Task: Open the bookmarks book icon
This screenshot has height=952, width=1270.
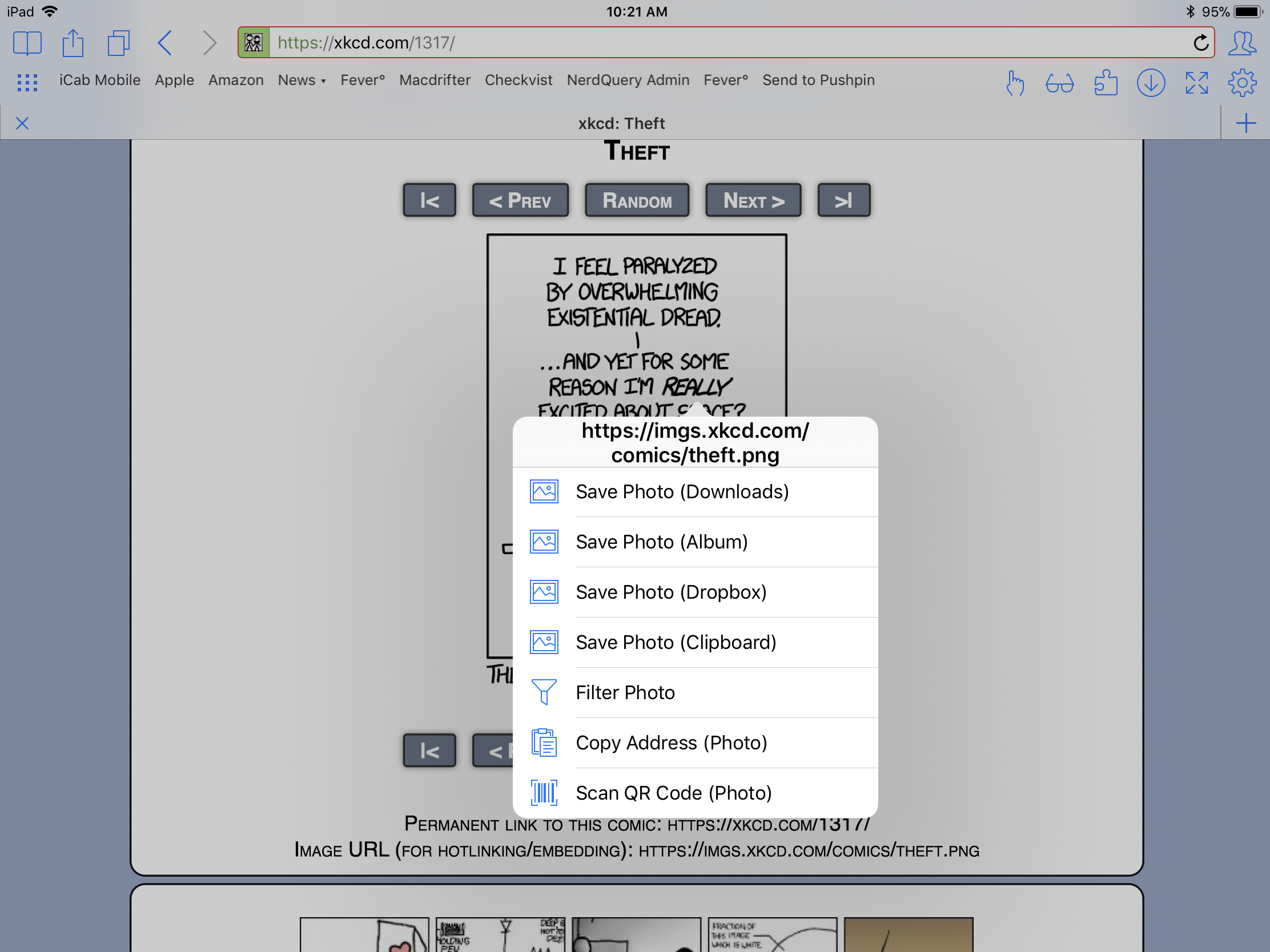Action: (27, 43)
